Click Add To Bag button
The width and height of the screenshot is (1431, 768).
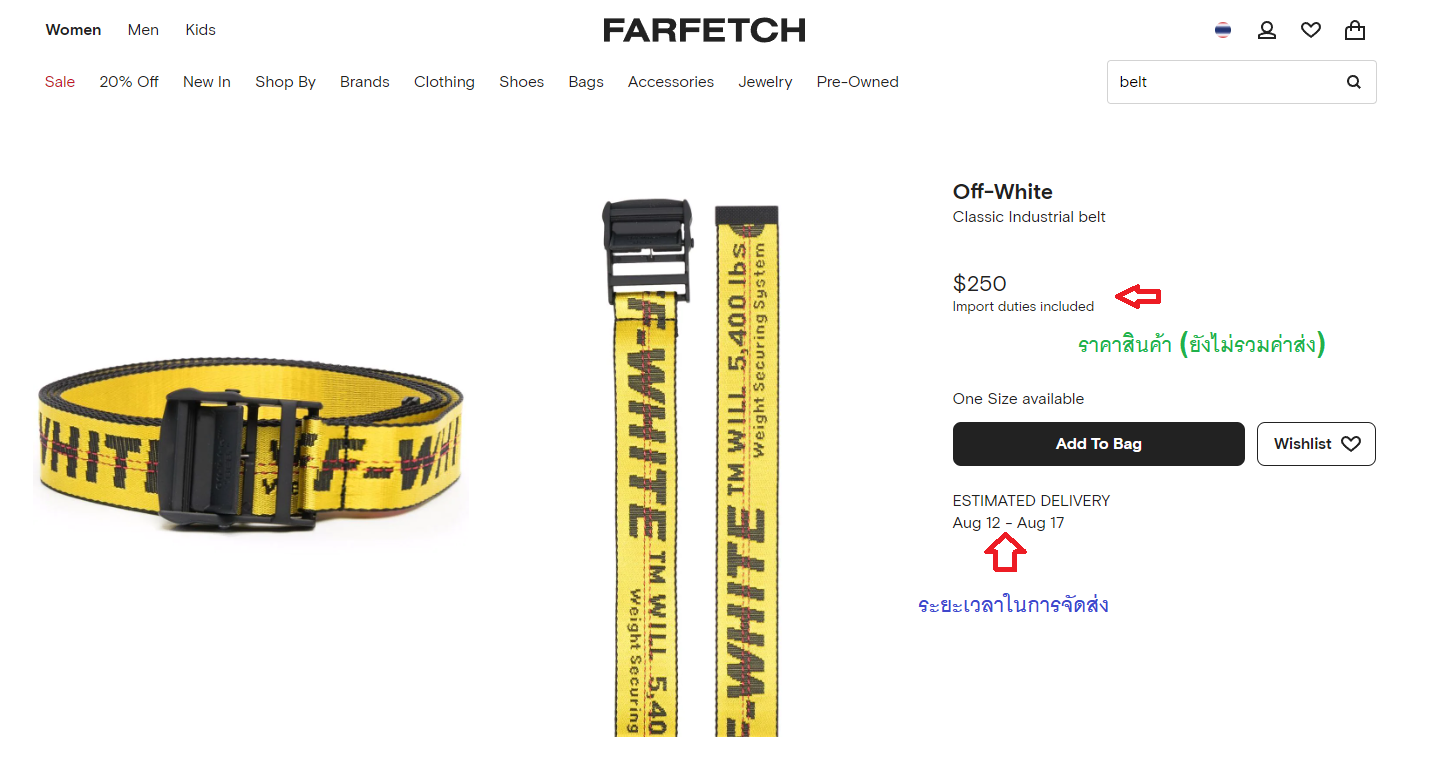1099,444
